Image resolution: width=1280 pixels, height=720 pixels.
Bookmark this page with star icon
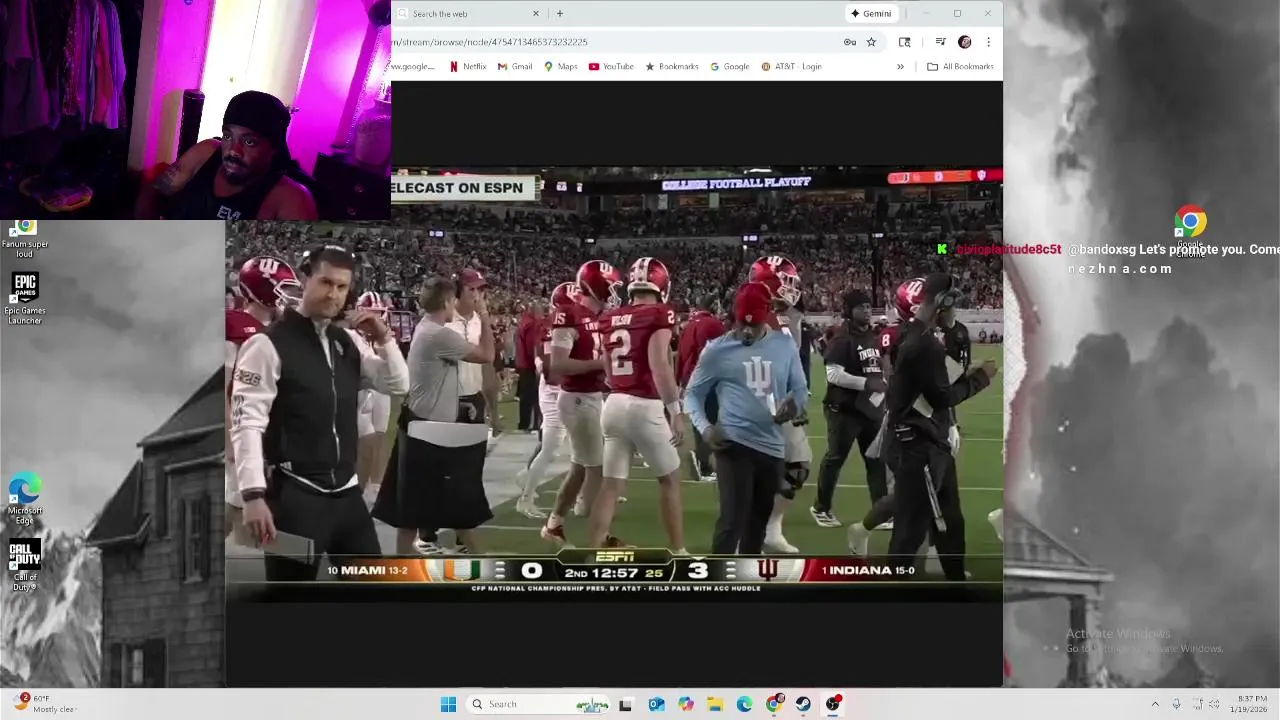871,42
